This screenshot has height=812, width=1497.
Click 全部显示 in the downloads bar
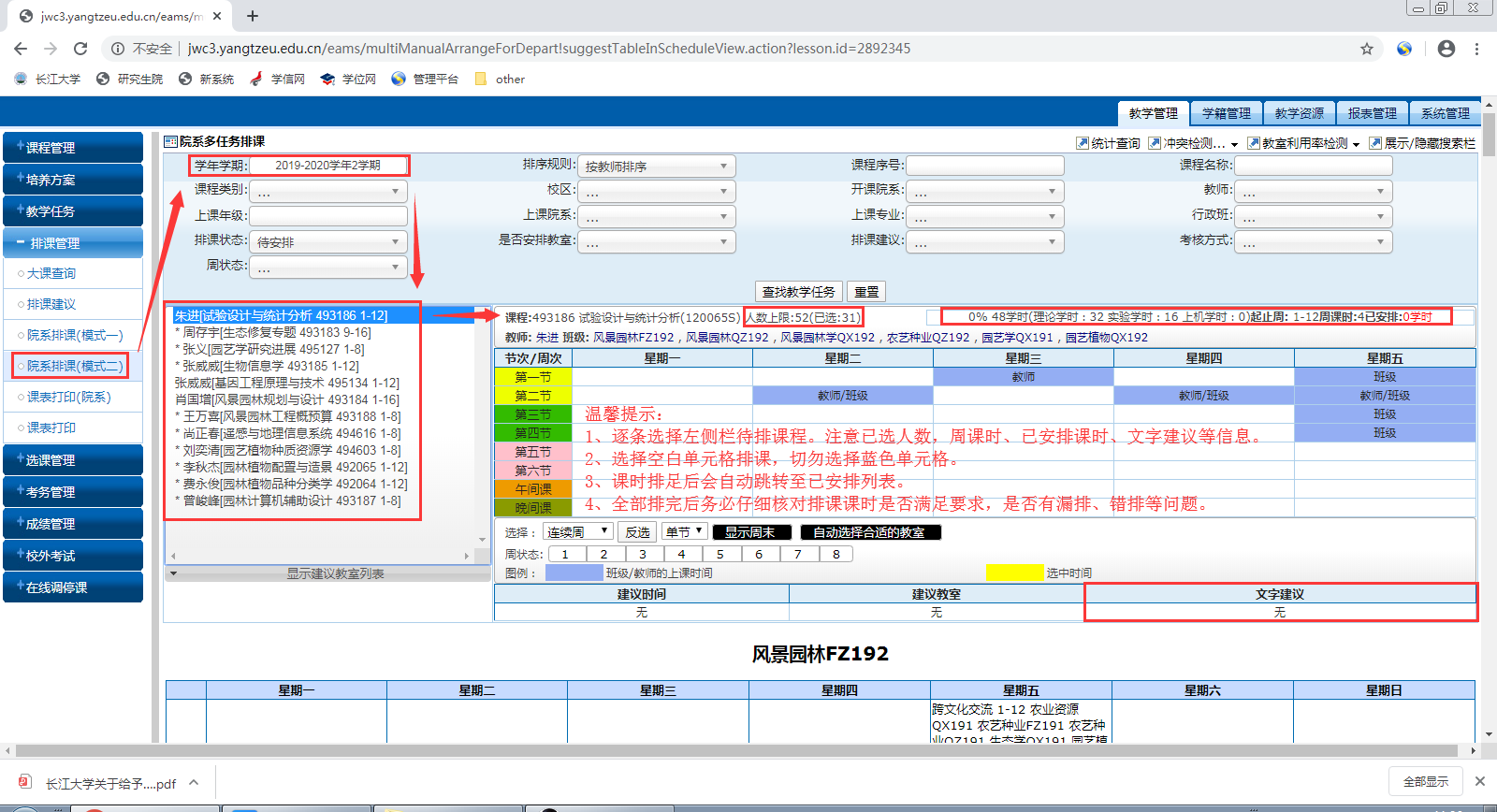pos(1426,781)
